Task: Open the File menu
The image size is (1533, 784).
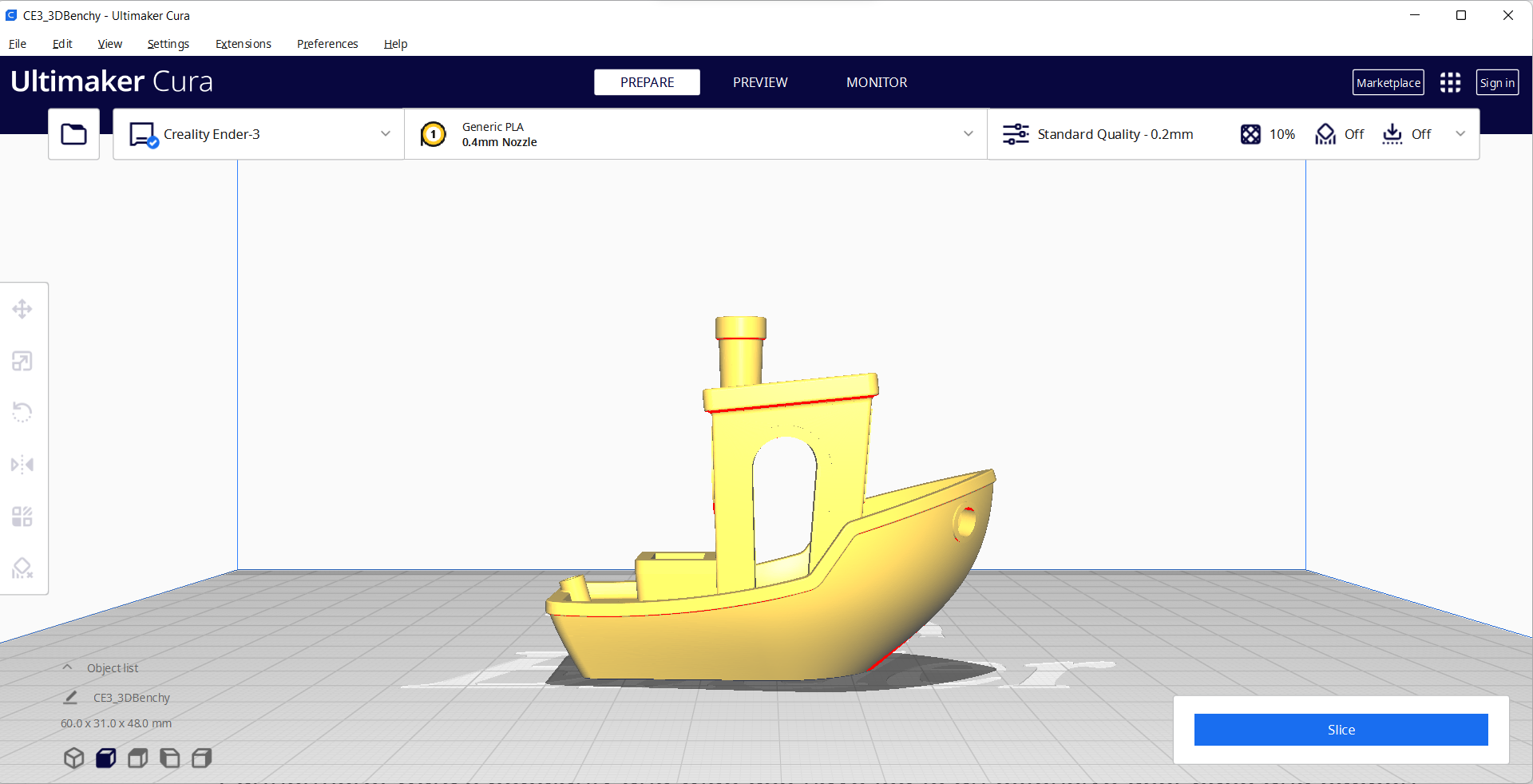Action: 18,44
